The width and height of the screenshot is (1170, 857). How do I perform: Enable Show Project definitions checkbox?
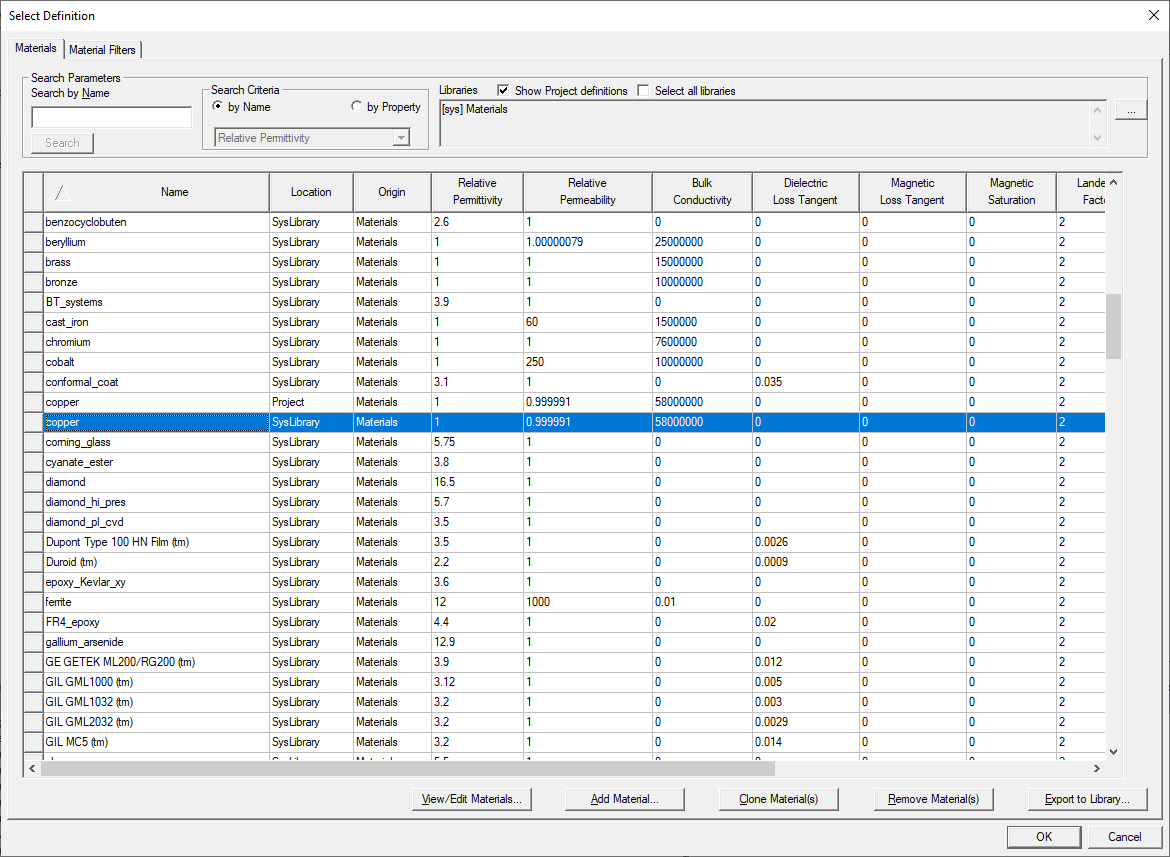tap(503, 90)
